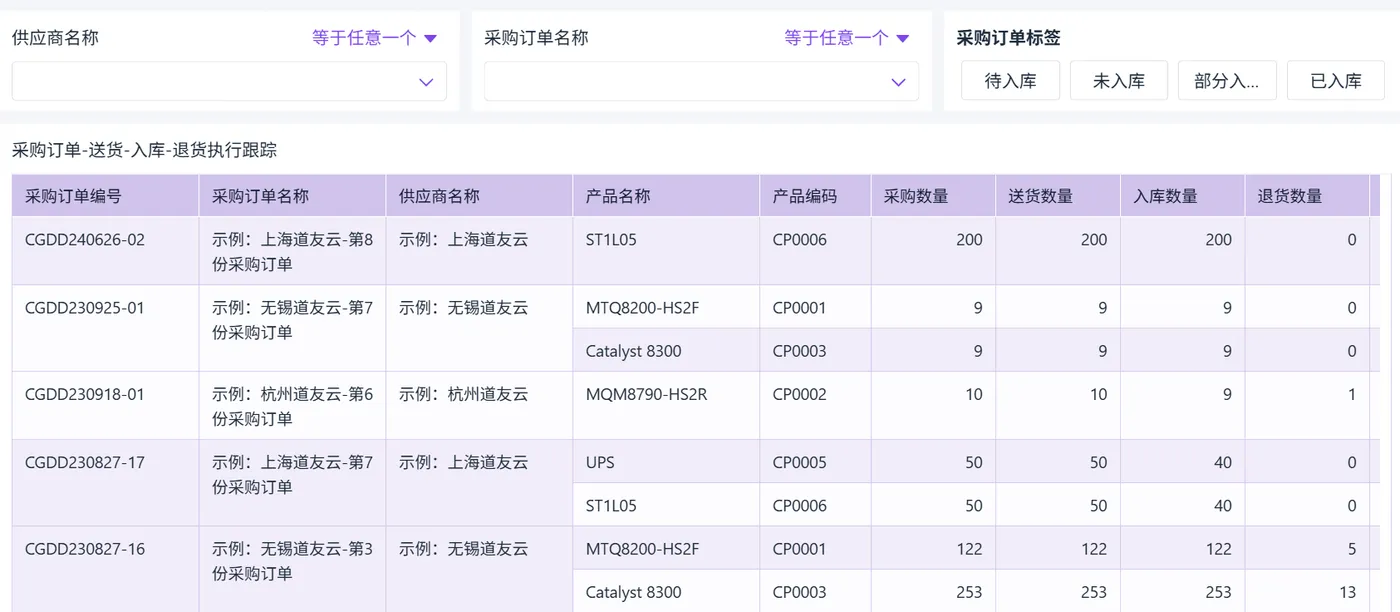This screenshot has width=1400, height=612.
Task: Filter by 已入库 tag
Action: click(x=1336, y=81)
